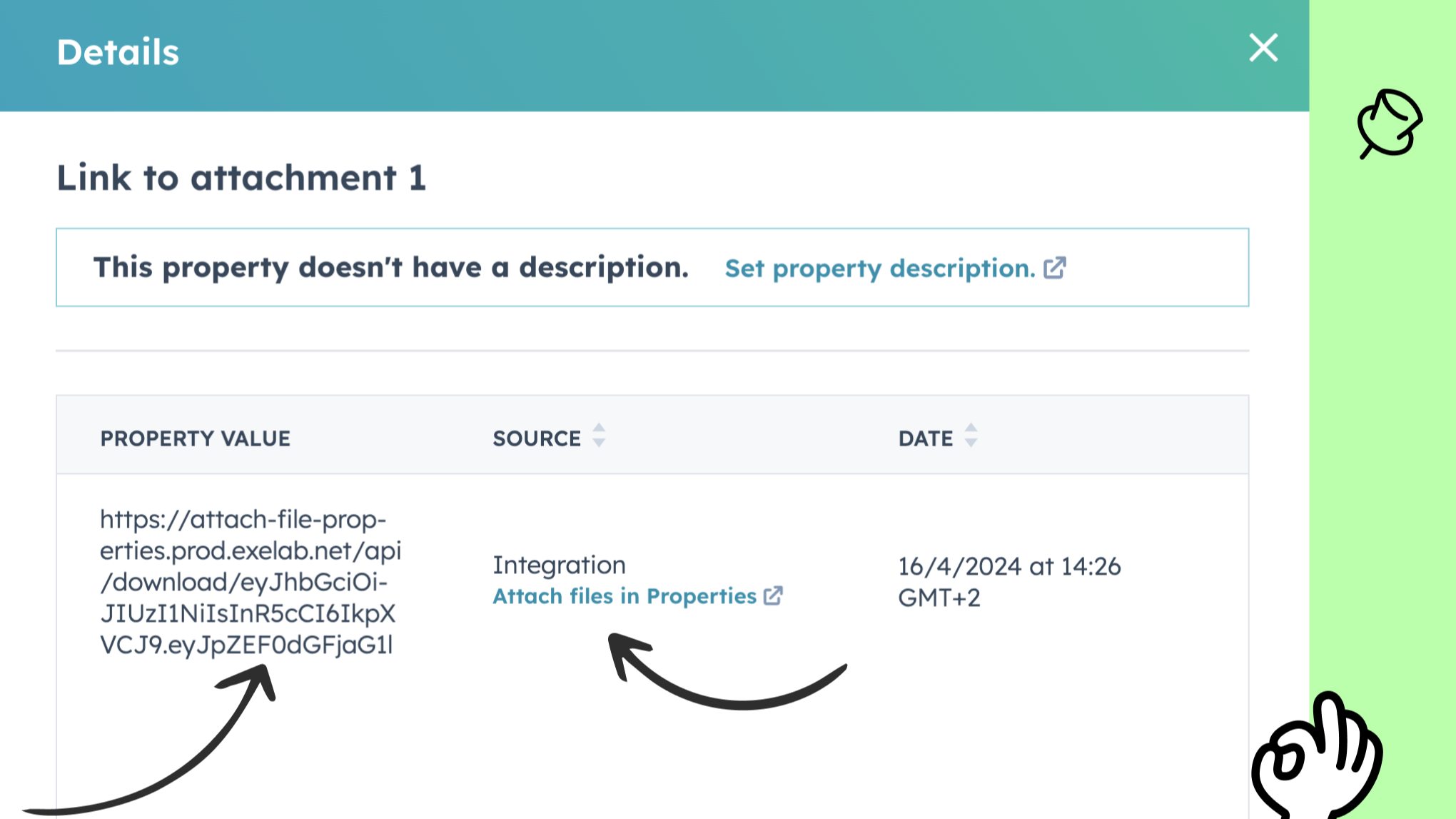Click the missing description notice box
The width and height of the screenshot is (1456, 819).
coord(390,268)
